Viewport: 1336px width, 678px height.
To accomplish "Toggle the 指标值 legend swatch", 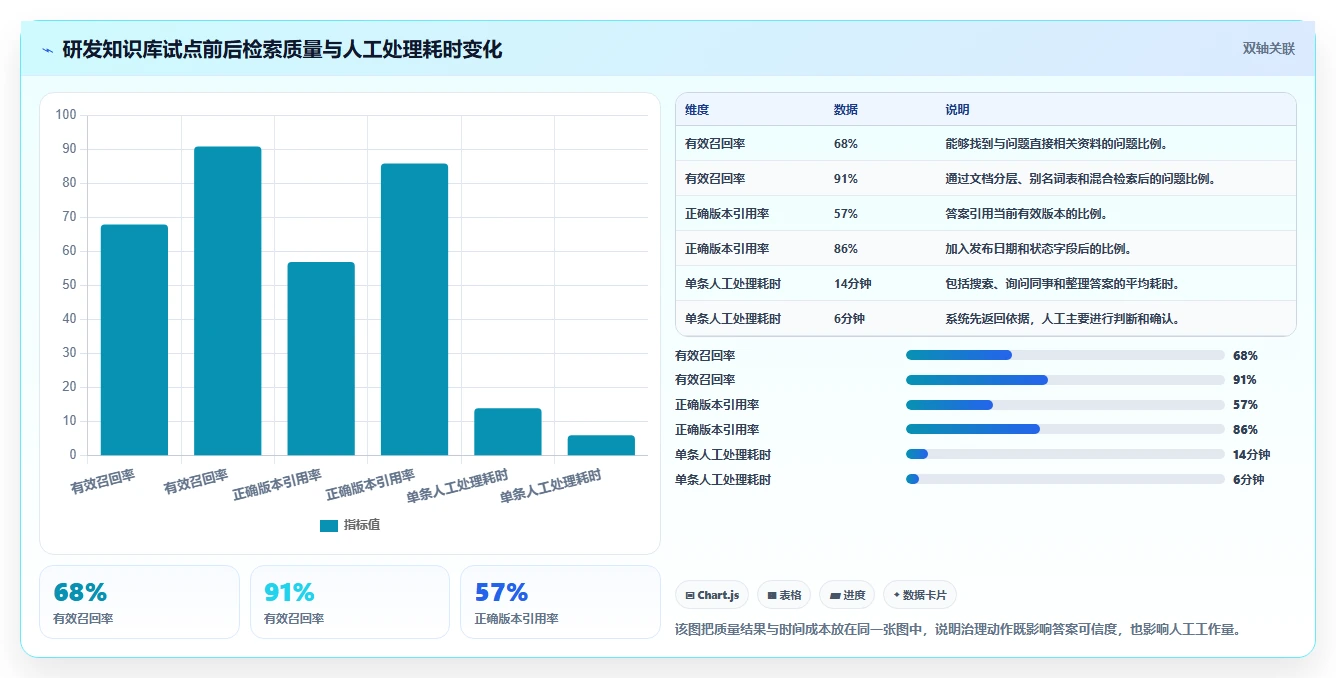I will (329, 525).
